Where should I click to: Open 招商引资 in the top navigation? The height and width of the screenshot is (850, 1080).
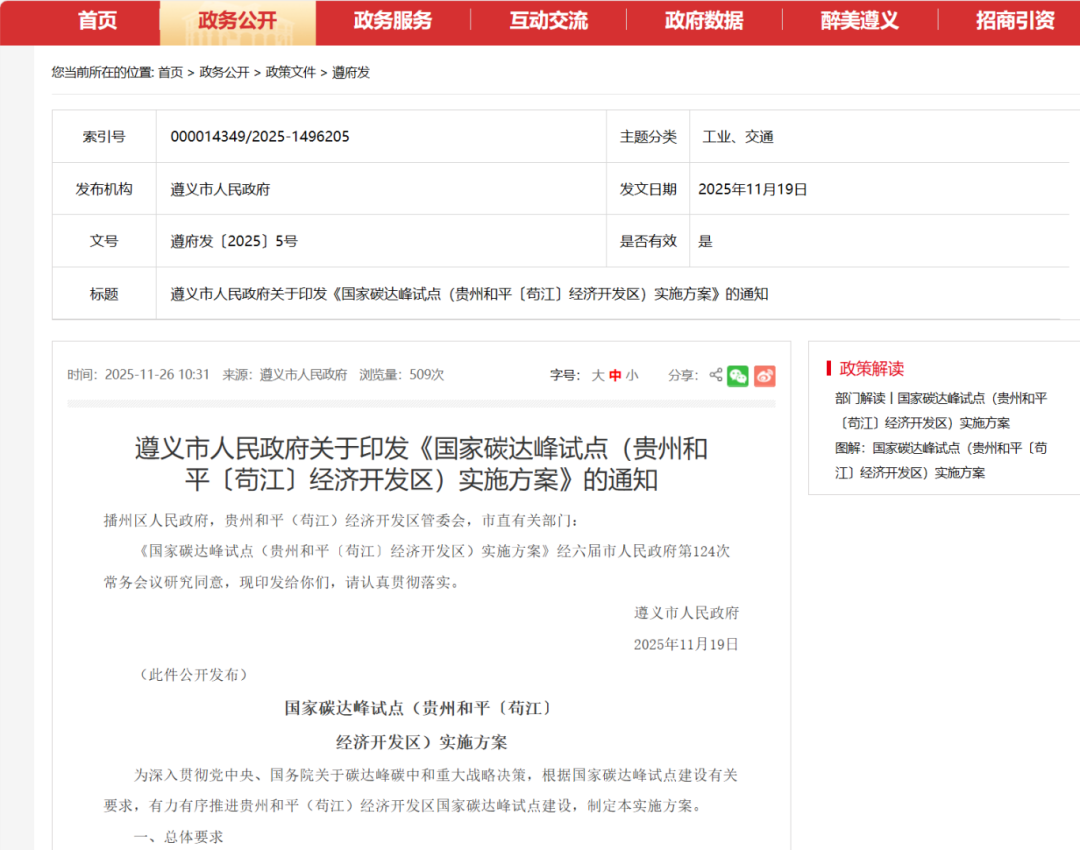[1014, 20]
